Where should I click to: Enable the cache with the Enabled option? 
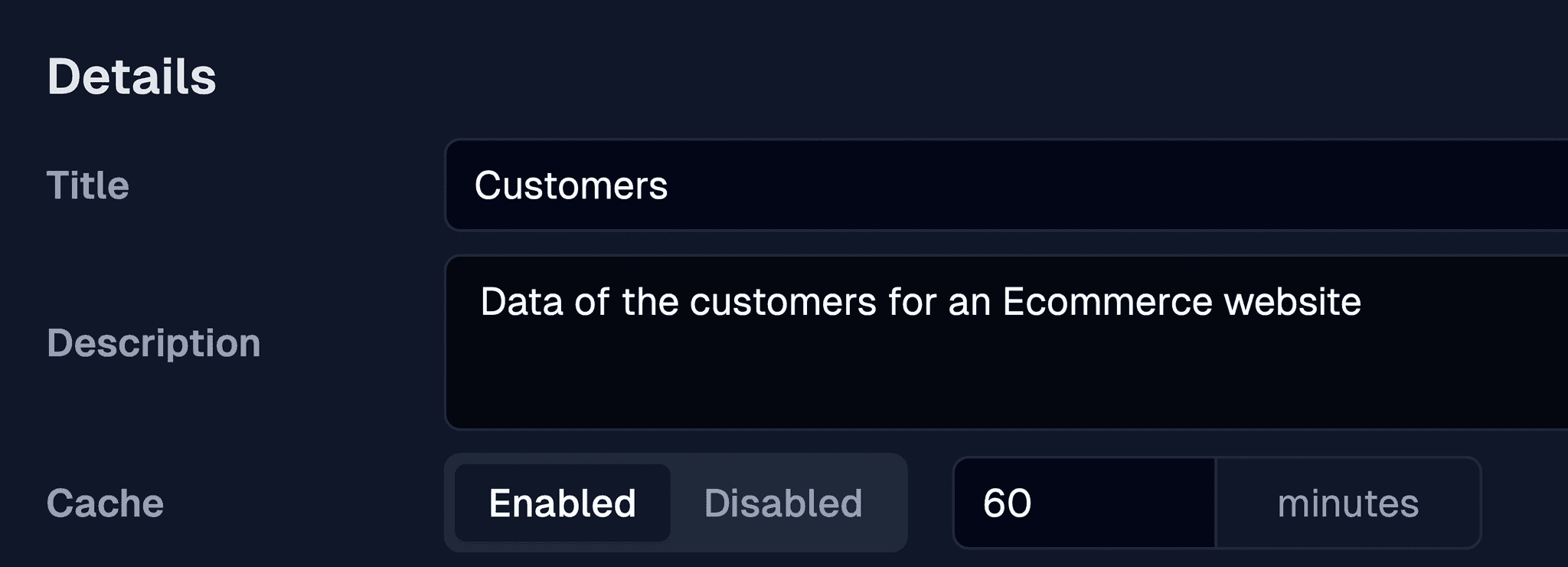pyautogui.click(x=562, y=503)
